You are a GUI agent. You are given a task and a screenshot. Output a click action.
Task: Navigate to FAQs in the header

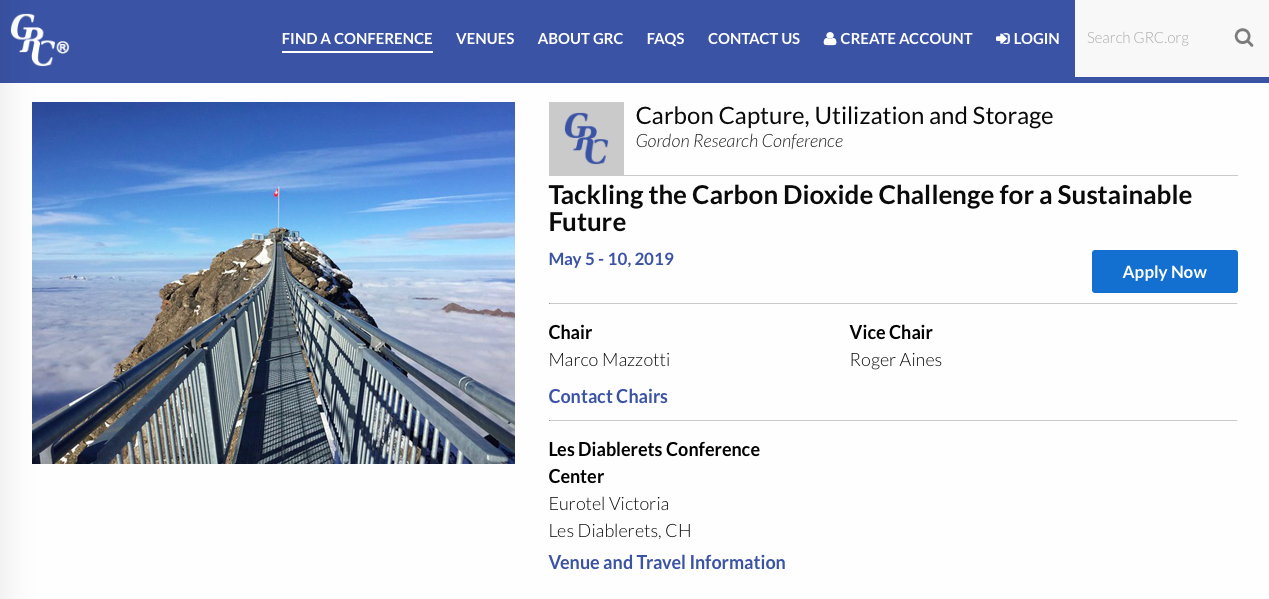[665, 39]
